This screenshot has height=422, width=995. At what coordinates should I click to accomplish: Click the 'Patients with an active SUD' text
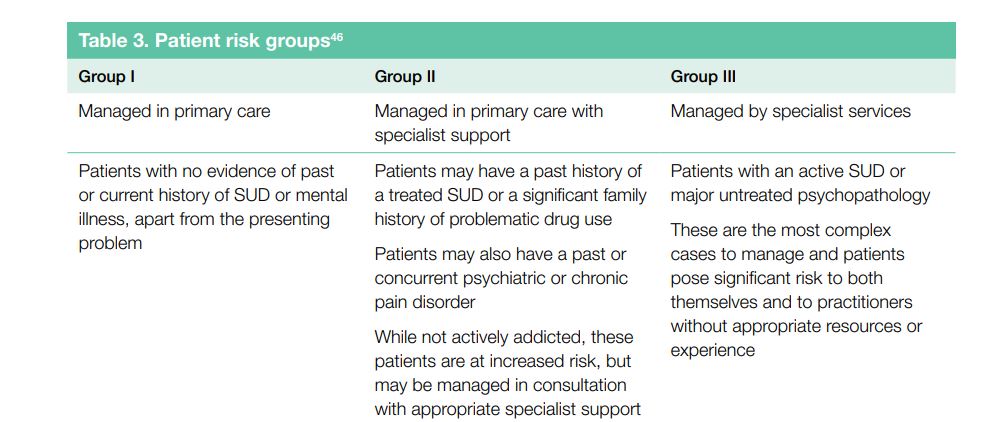pos(788,171)
